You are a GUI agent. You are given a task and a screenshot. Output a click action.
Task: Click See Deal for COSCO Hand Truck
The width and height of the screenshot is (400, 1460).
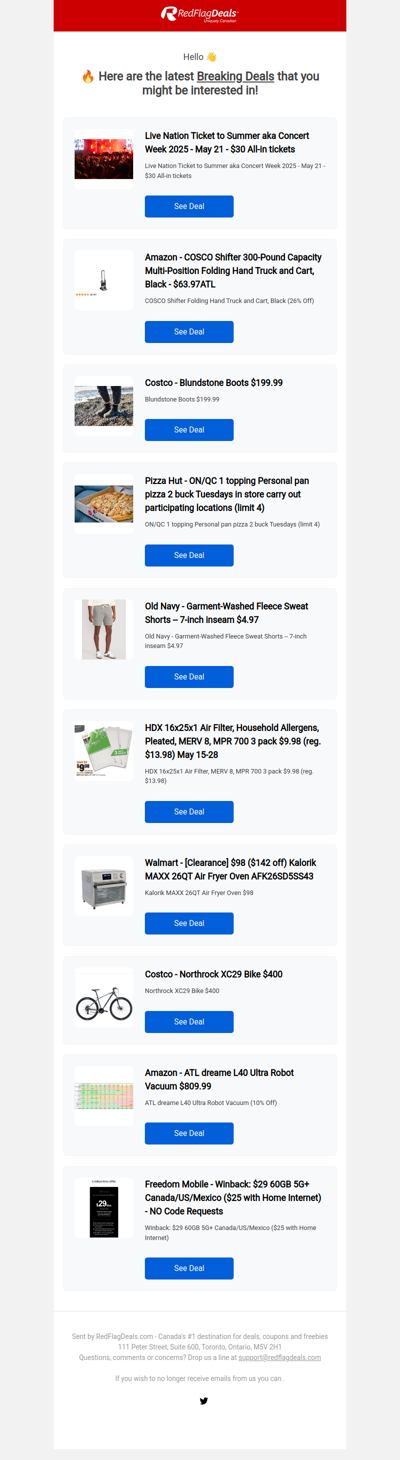(189, 332)
